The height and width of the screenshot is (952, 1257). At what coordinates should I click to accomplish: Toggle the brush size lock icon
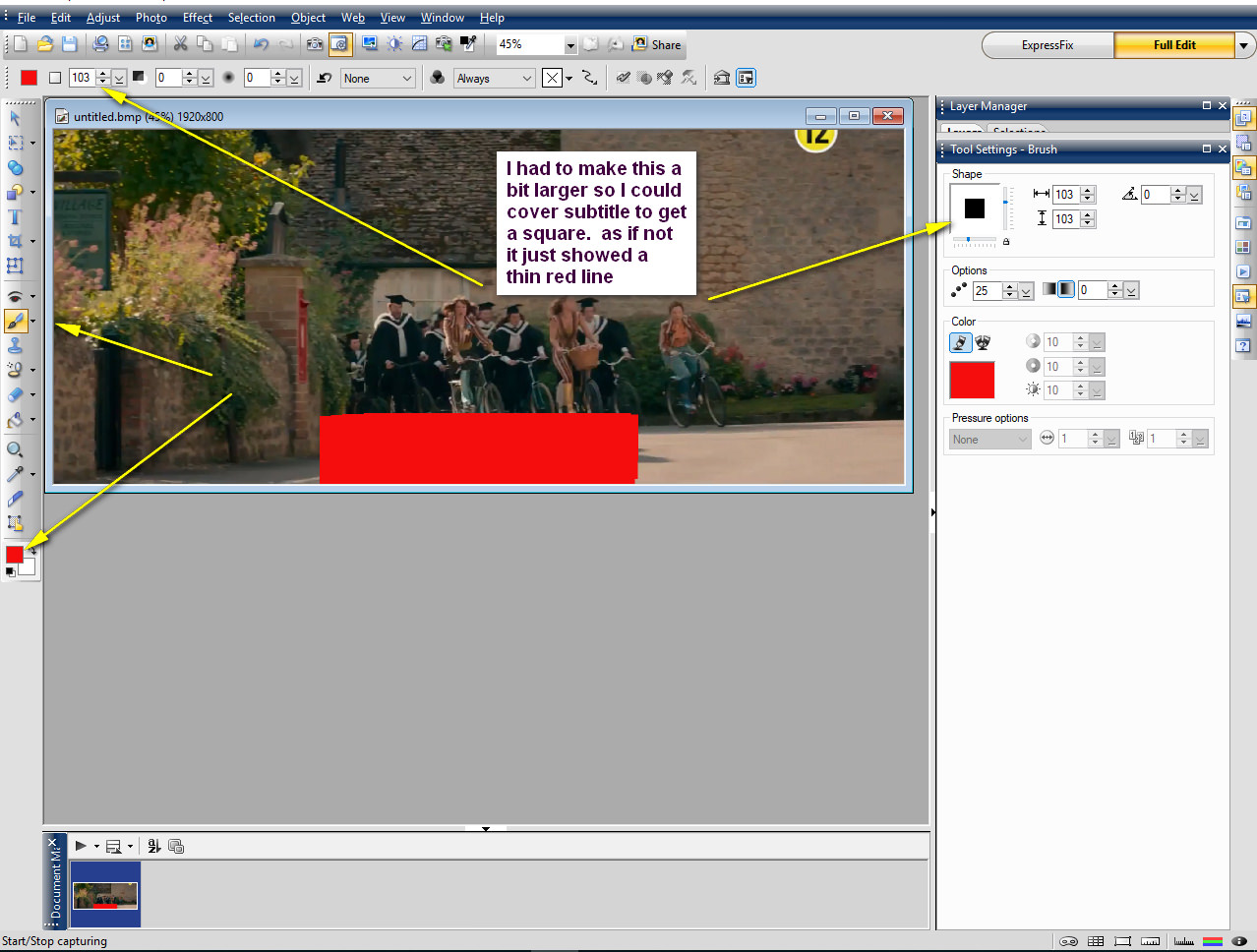(1006, 242)
